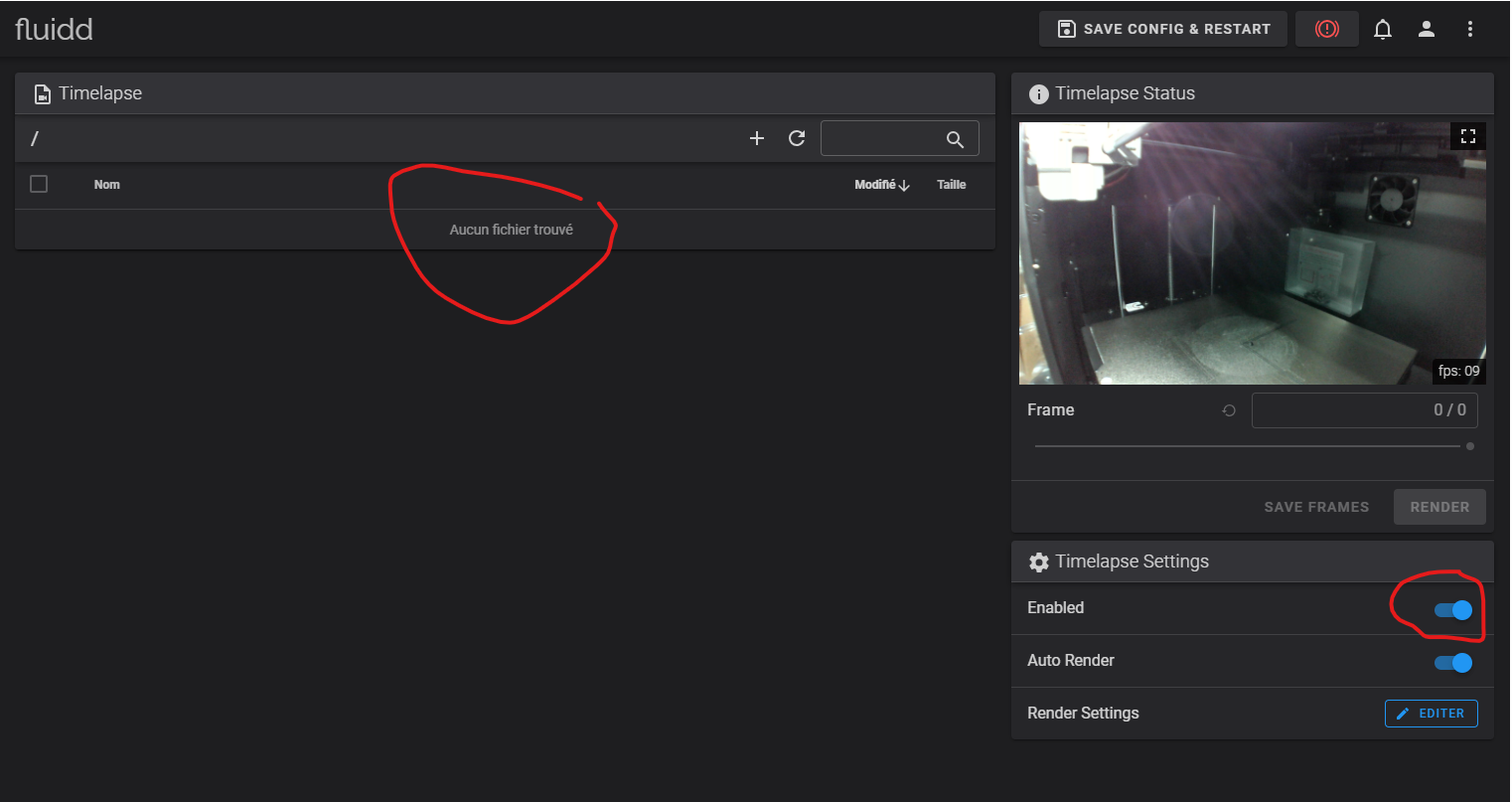
Task: Click the fluidd logo
Action: pyautogui.click(x=54, y=29)
